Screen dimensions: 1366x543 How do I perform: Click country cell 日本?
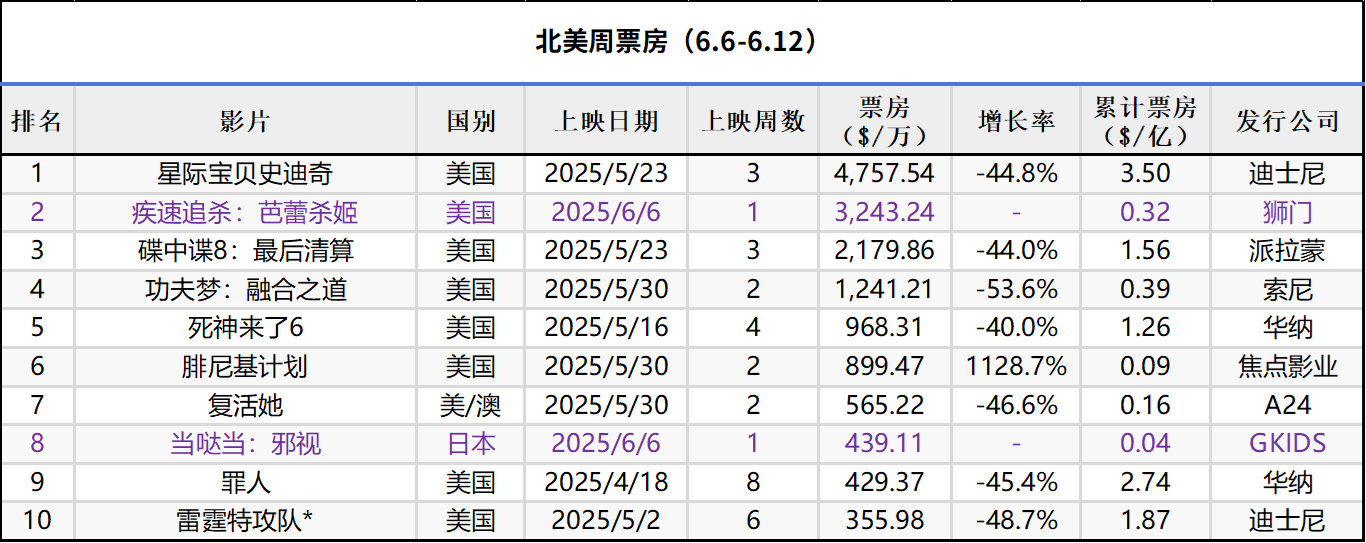[471, 444]
